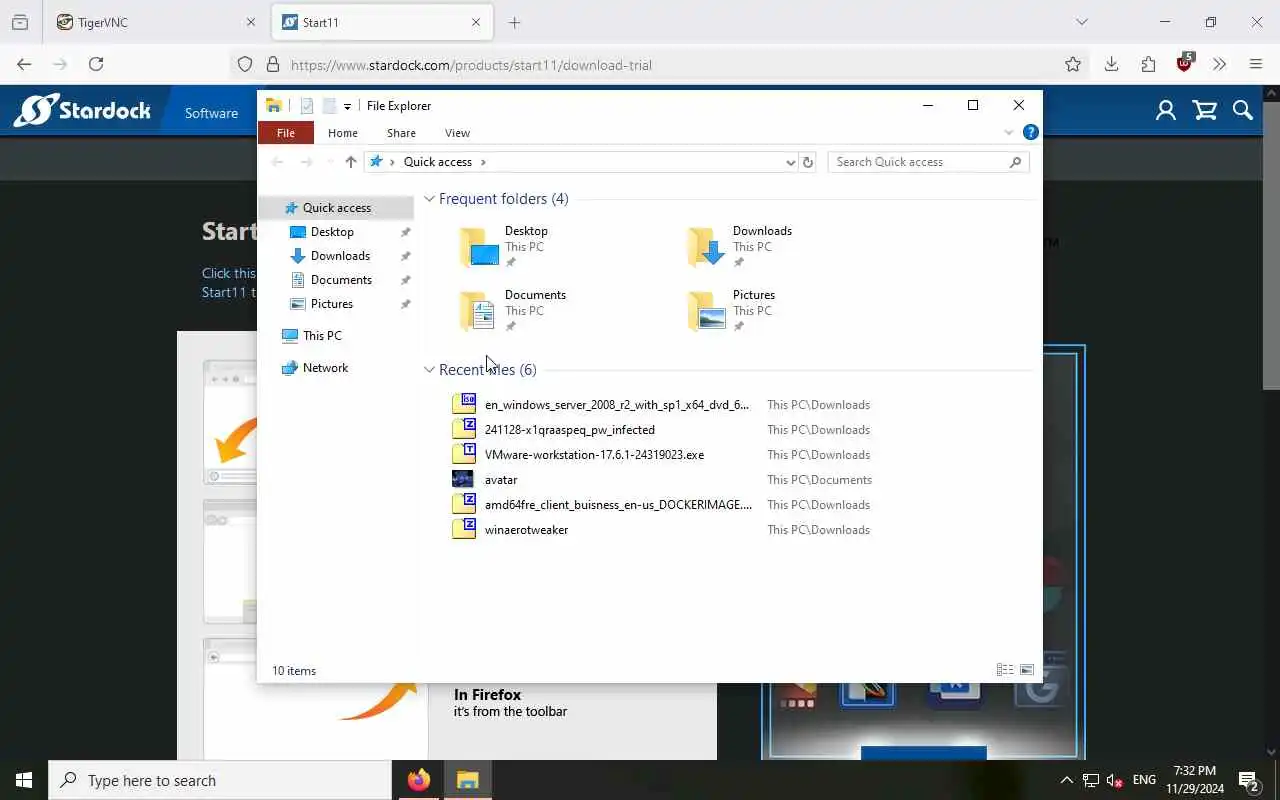Switch to the TigerVNC browser tab

click(x=155, y=22)
